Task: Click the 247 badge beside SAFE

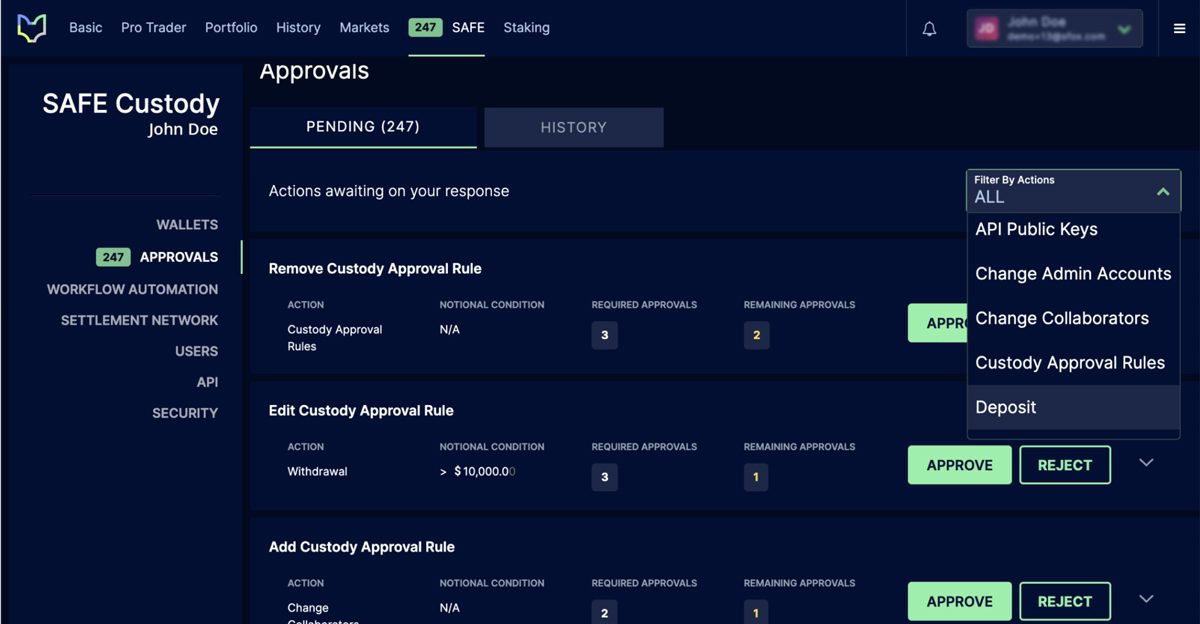Action: click(426, 28)
